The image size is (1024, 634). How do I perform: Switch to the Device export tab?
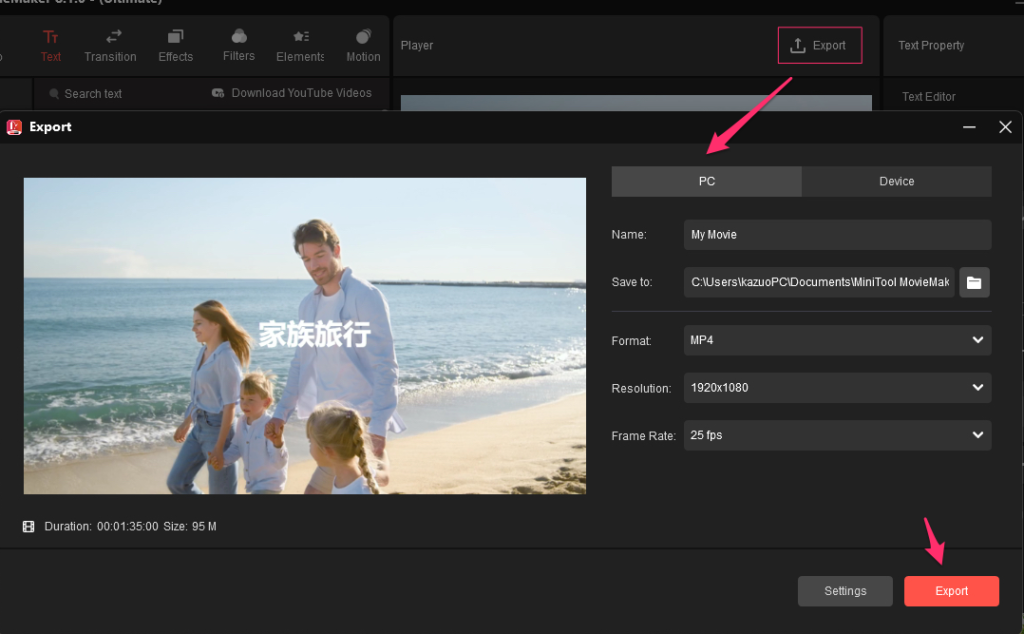tap(896, 181)
